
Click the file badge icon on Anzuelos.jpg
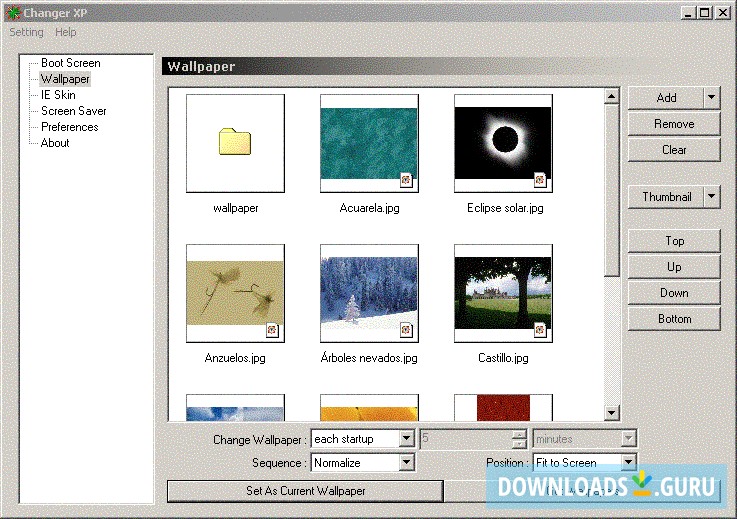[x=272, y=330]
